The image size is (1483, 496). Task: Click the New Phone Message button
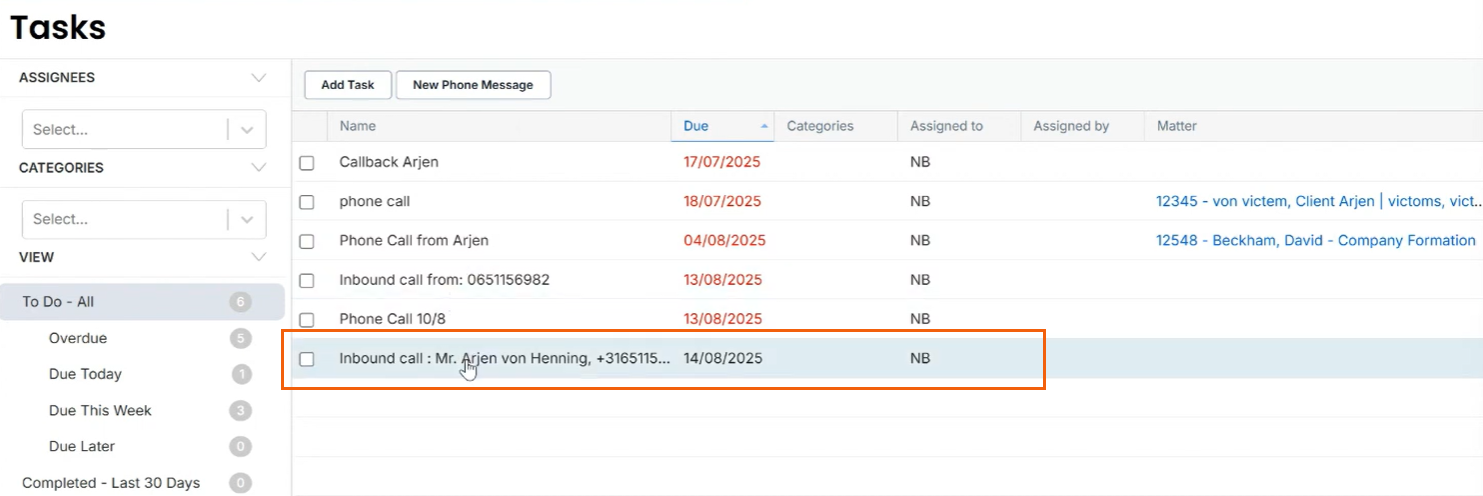click(x=473, y=85)
